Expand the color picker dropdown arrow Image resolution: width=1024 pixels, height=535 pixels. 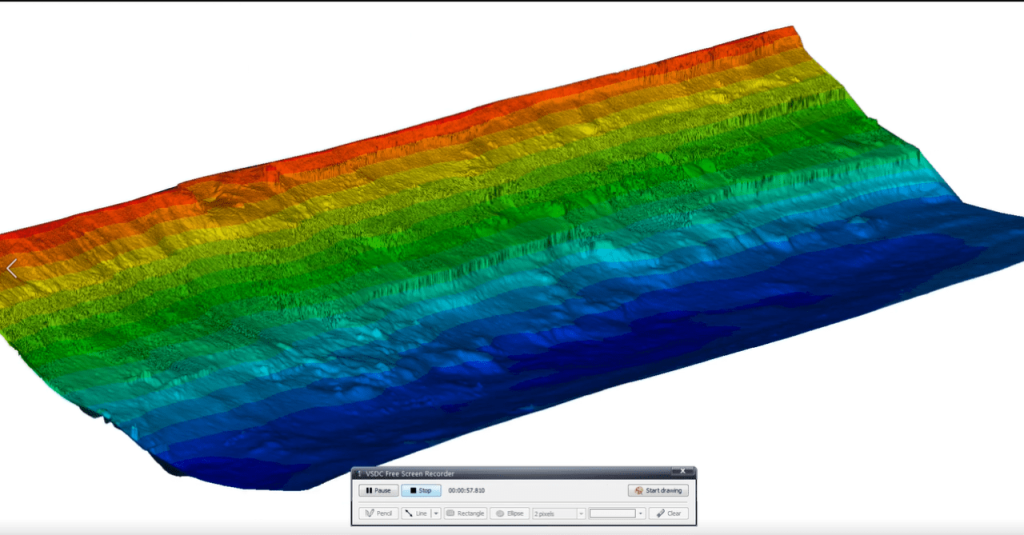coord(641,513)
